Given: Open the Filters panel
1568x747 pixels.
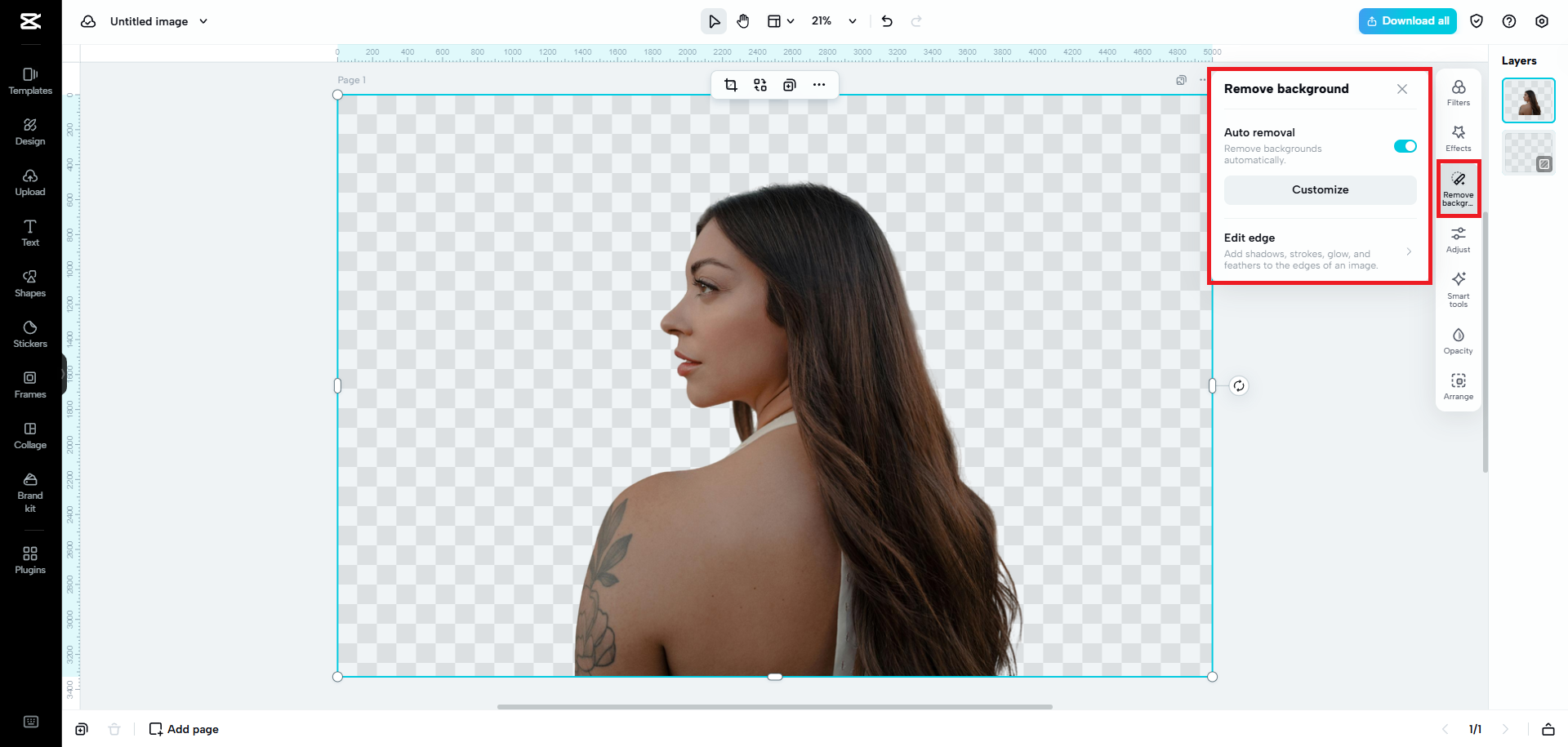Looking at the screenshot, I should [x=1459, y=91].
